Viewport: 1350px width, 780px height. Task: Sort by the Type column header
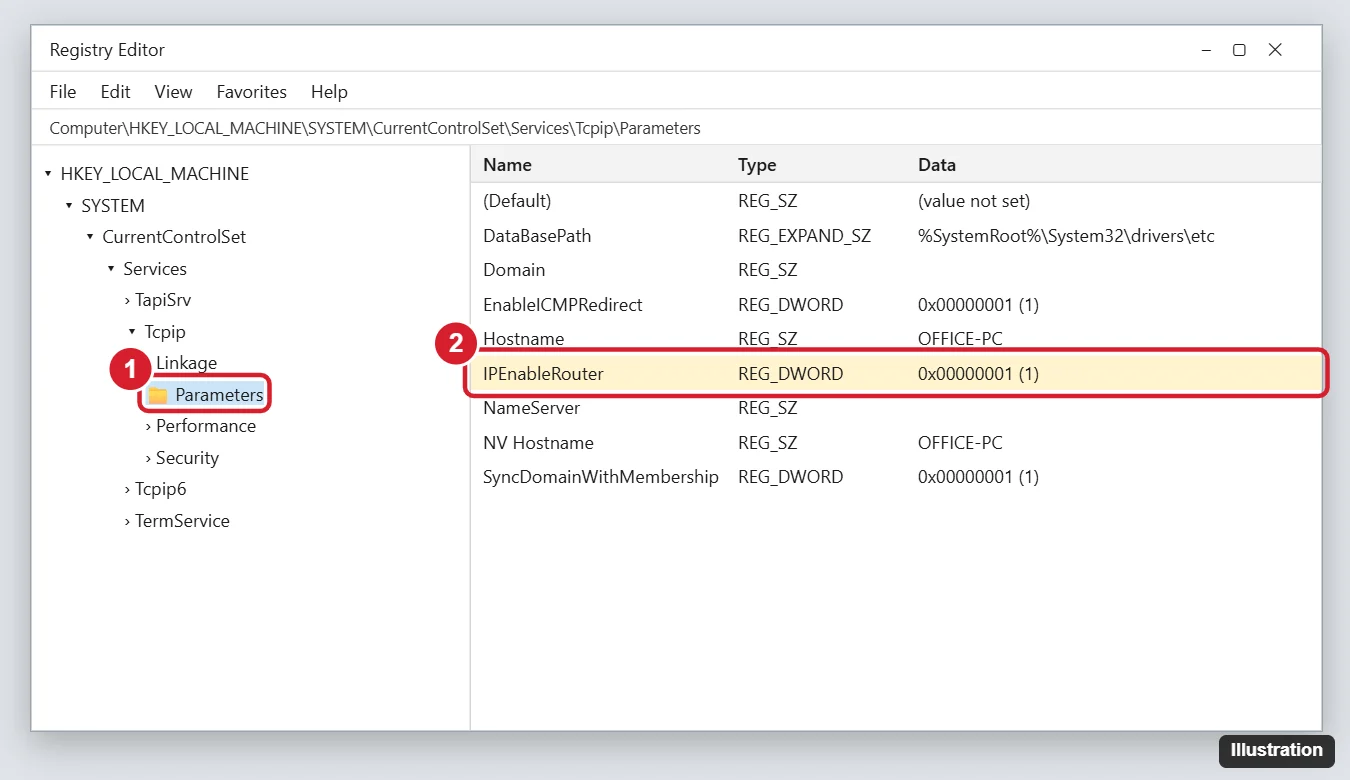(757, 165)
